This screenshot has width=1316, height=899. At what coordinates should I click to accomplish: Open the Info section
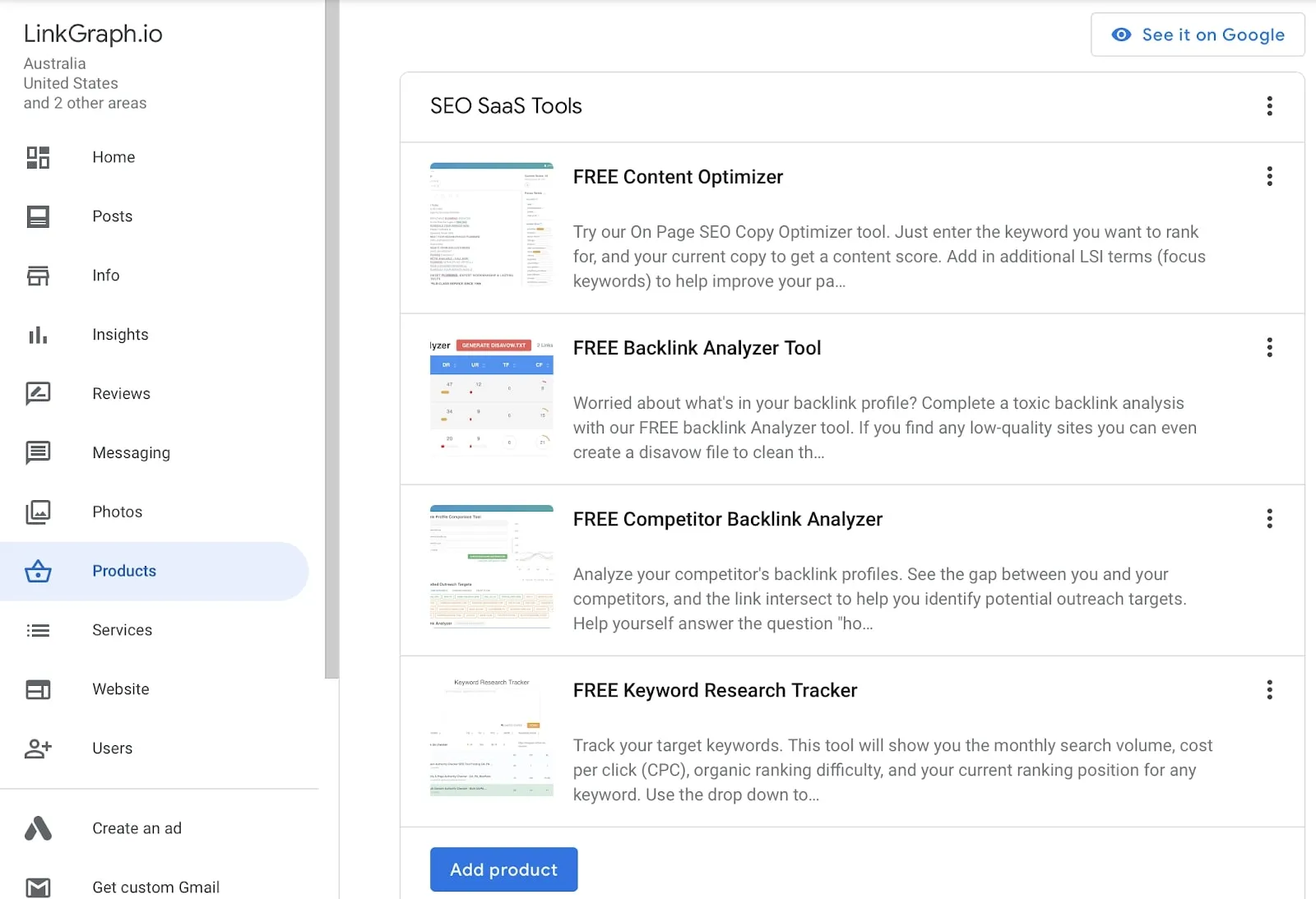click(x=106, y=276)
